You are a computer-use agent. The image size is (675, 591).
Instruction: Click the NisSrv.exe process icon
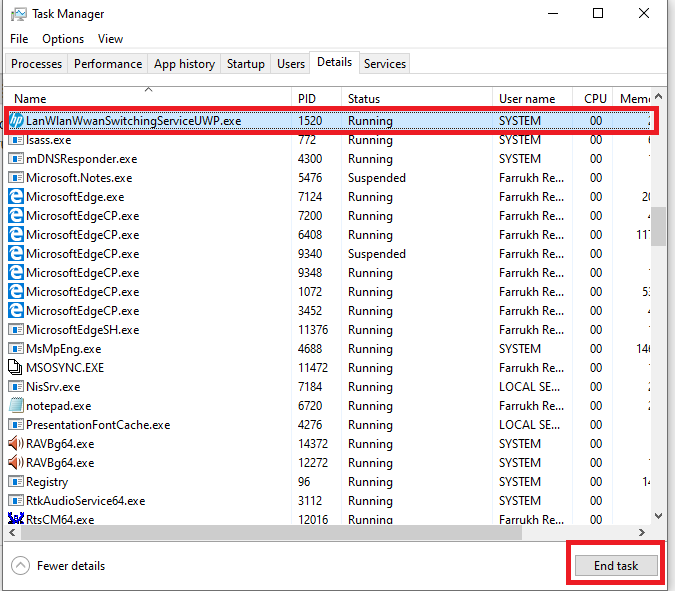point(16,387)
